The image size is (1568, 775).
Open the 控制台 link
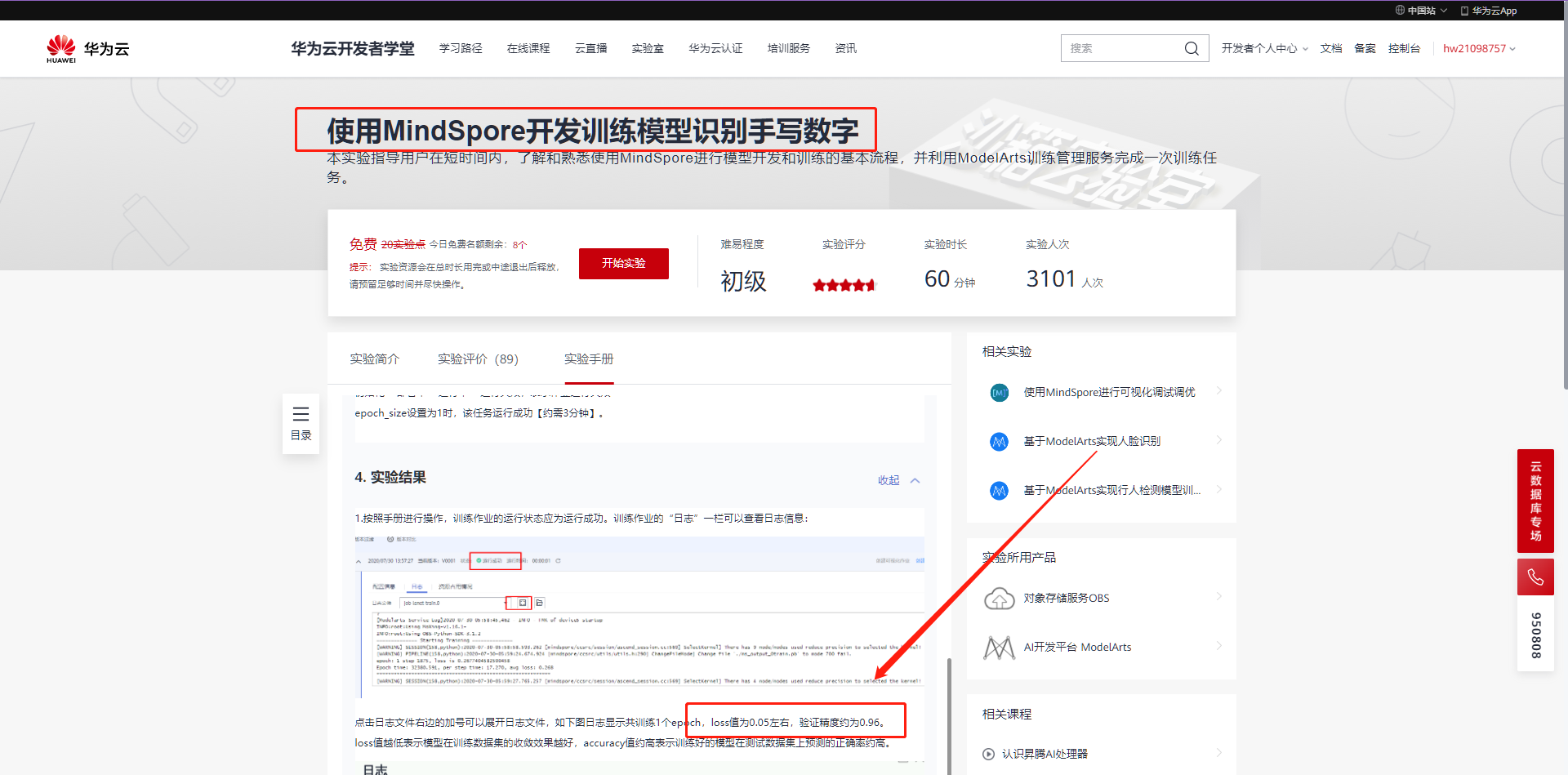click(1404, 49)
